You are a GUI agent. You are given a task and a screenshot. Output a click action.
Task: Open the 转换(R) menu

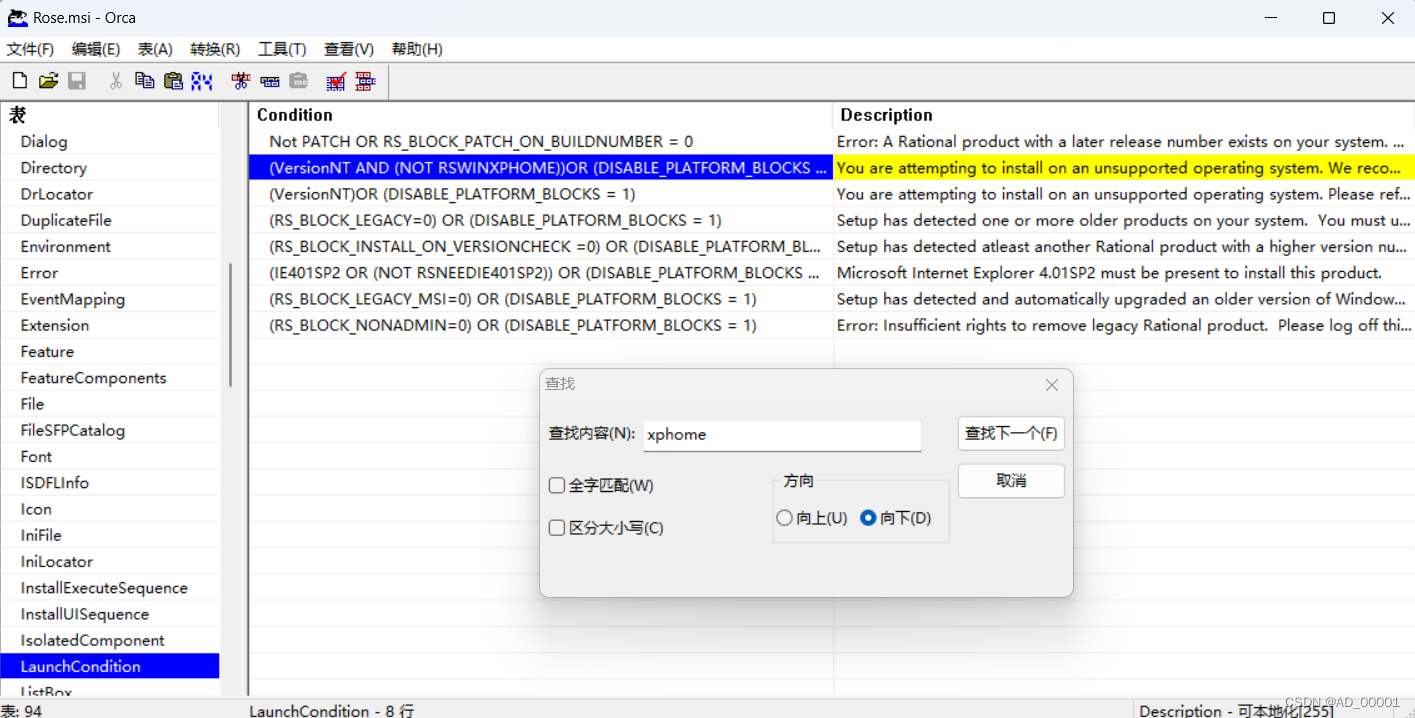coord(215,49)
